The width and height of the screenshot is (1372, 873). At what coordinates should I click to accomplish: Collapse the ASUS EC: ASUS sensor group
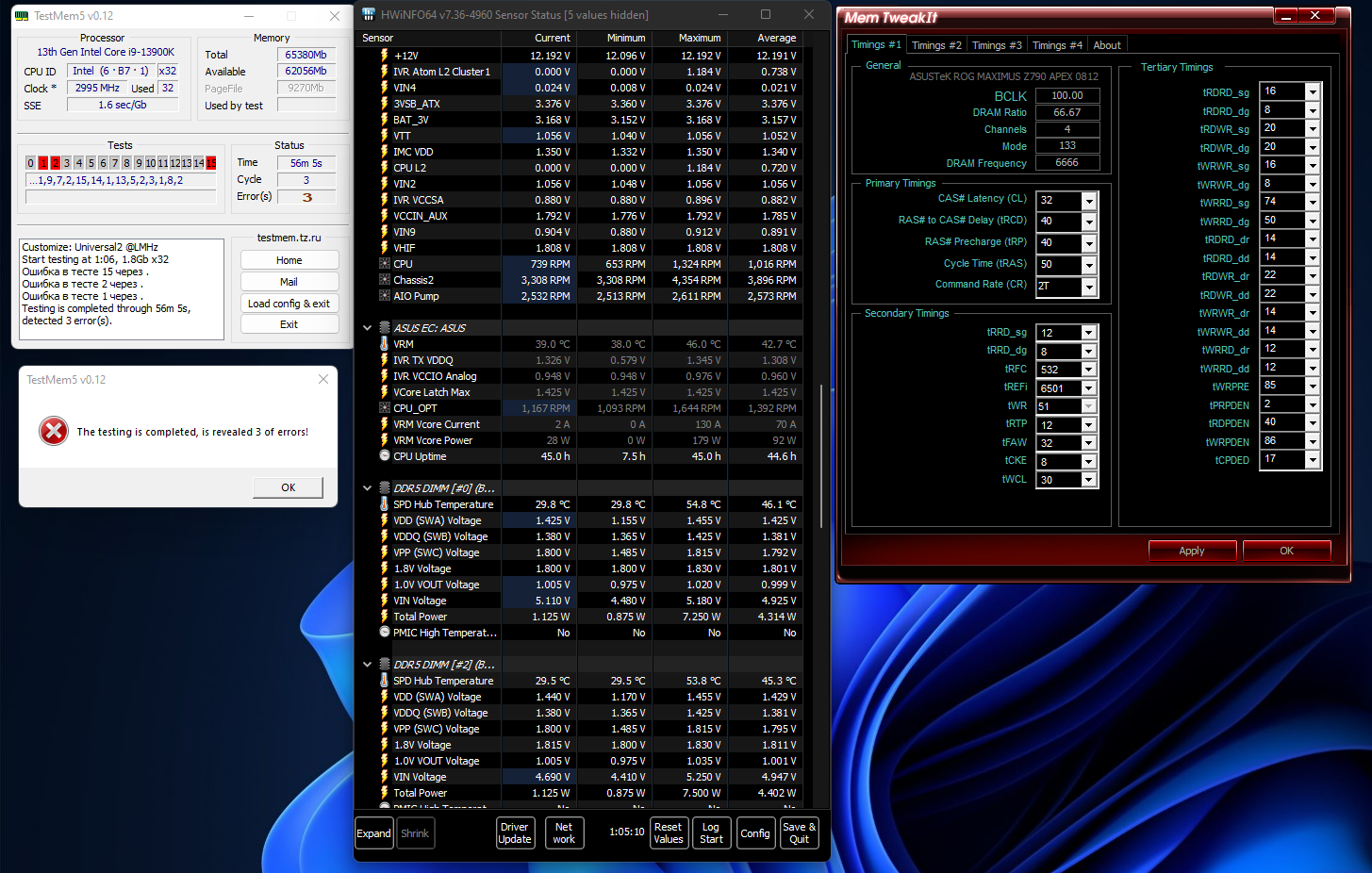coord(367,328)
